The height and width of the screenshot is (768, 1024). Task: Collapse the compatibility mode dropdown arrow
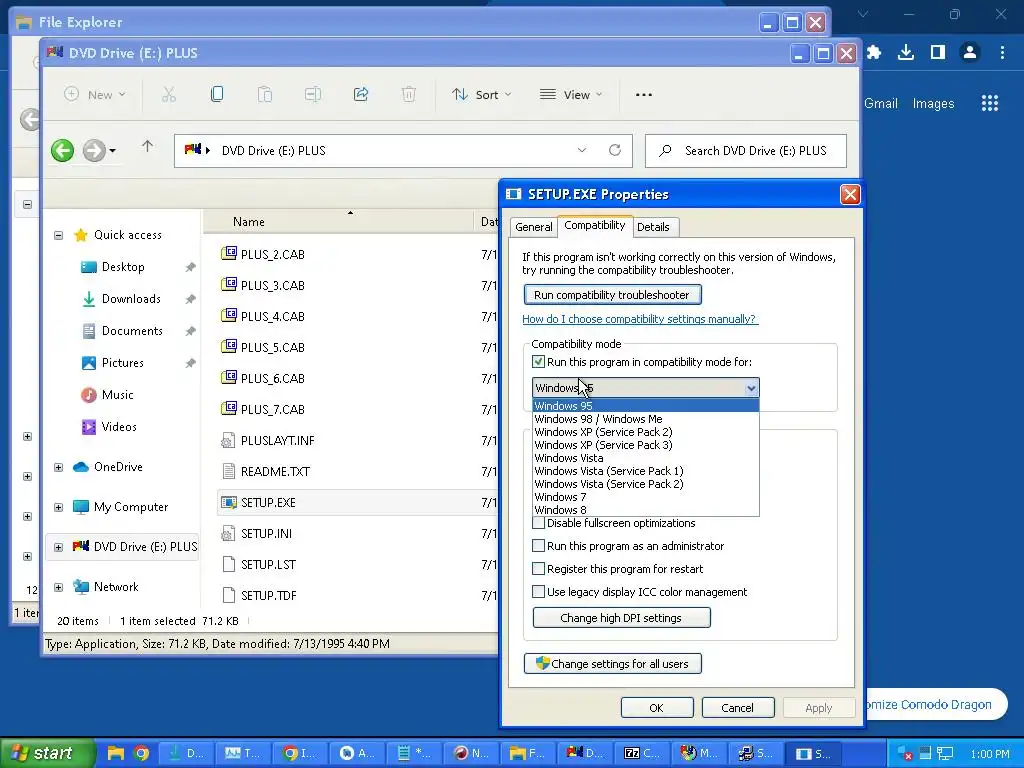(x=751, y=388)
